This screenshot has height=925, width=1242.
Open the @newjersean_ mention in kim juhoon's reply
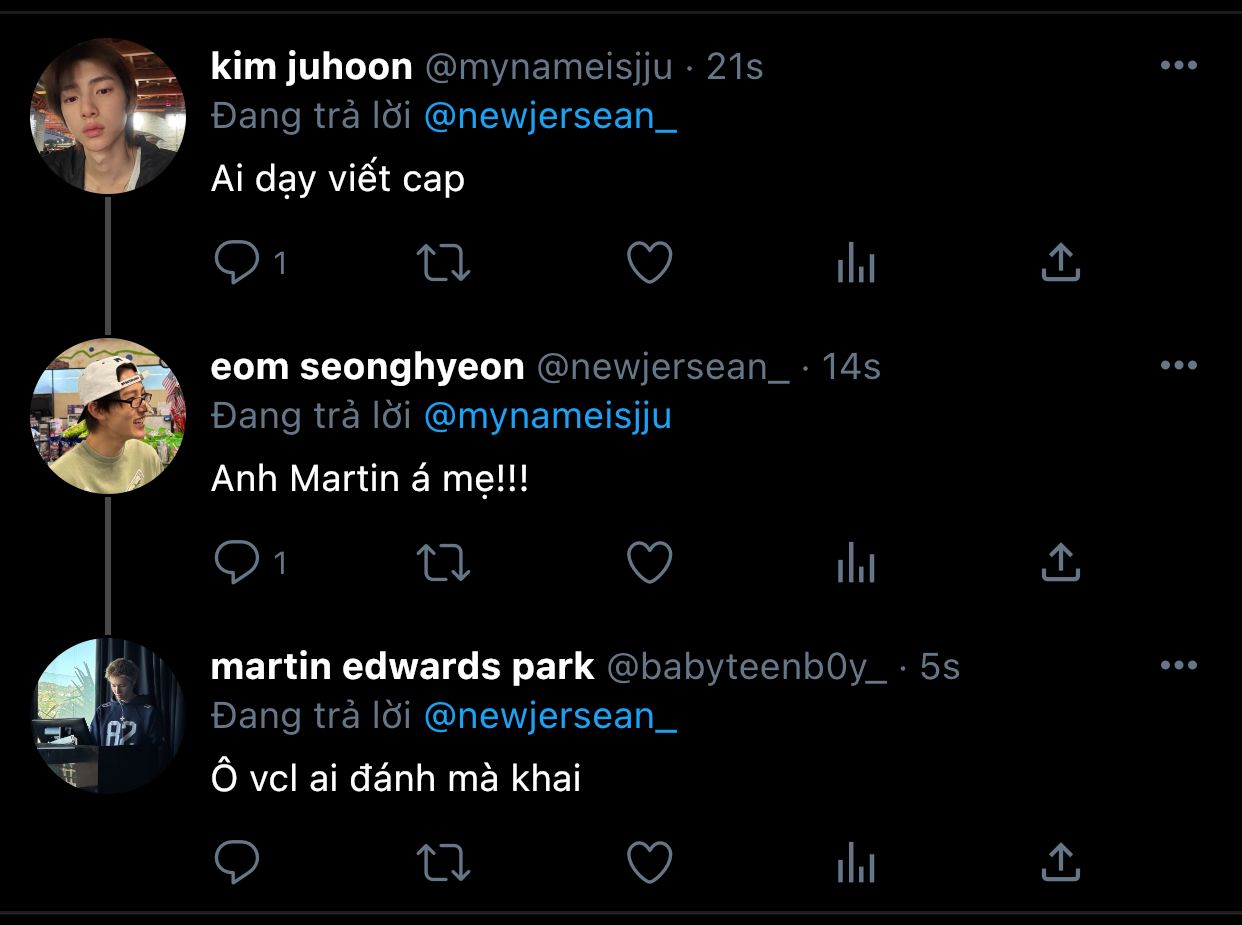click(x=550, y=117)
